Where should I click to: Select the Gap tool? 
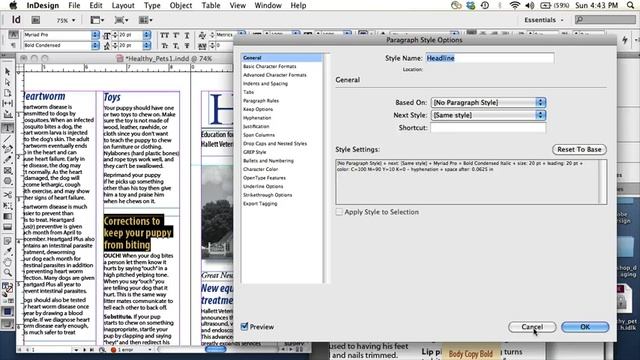pyautogui.click(x=7, y=104)
